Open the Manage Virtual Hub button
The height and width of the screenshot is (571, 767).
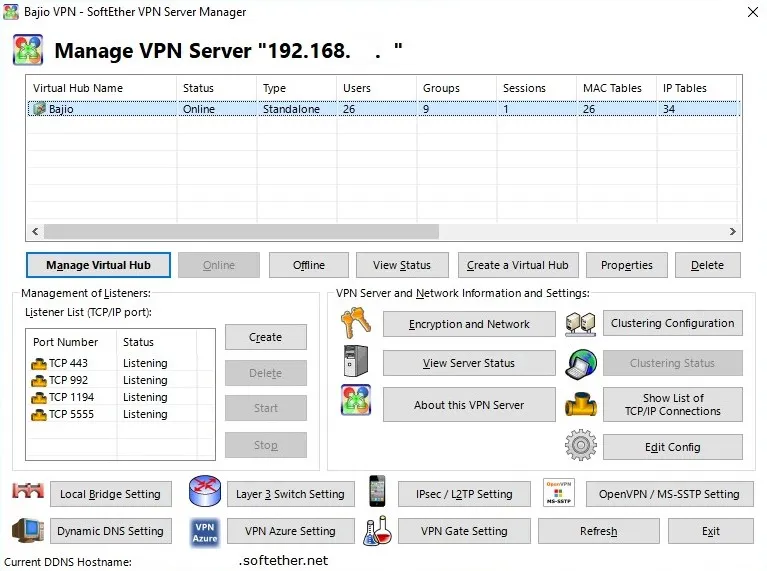pos(98,265)
